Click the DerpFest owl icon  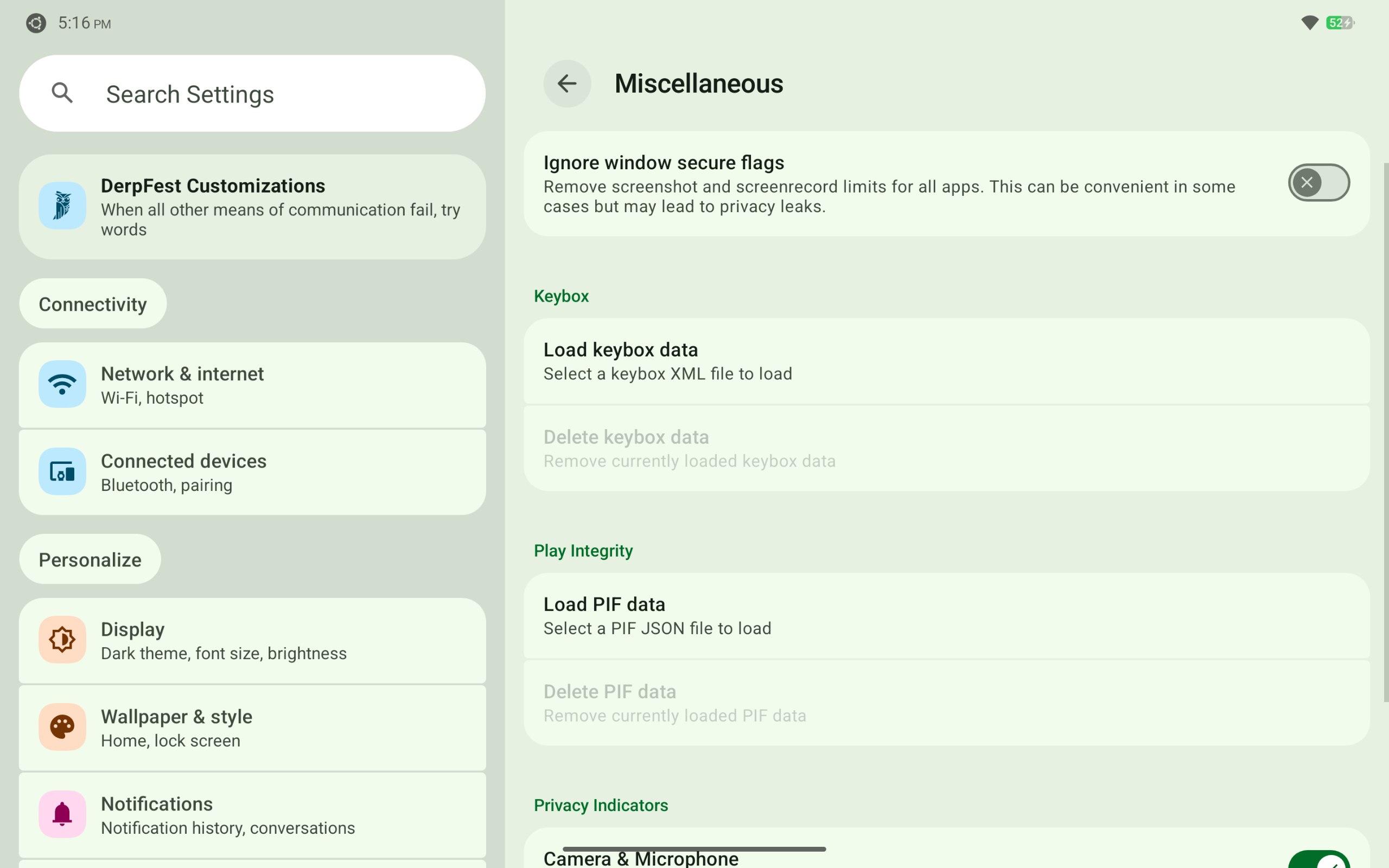tap(62, 206)
